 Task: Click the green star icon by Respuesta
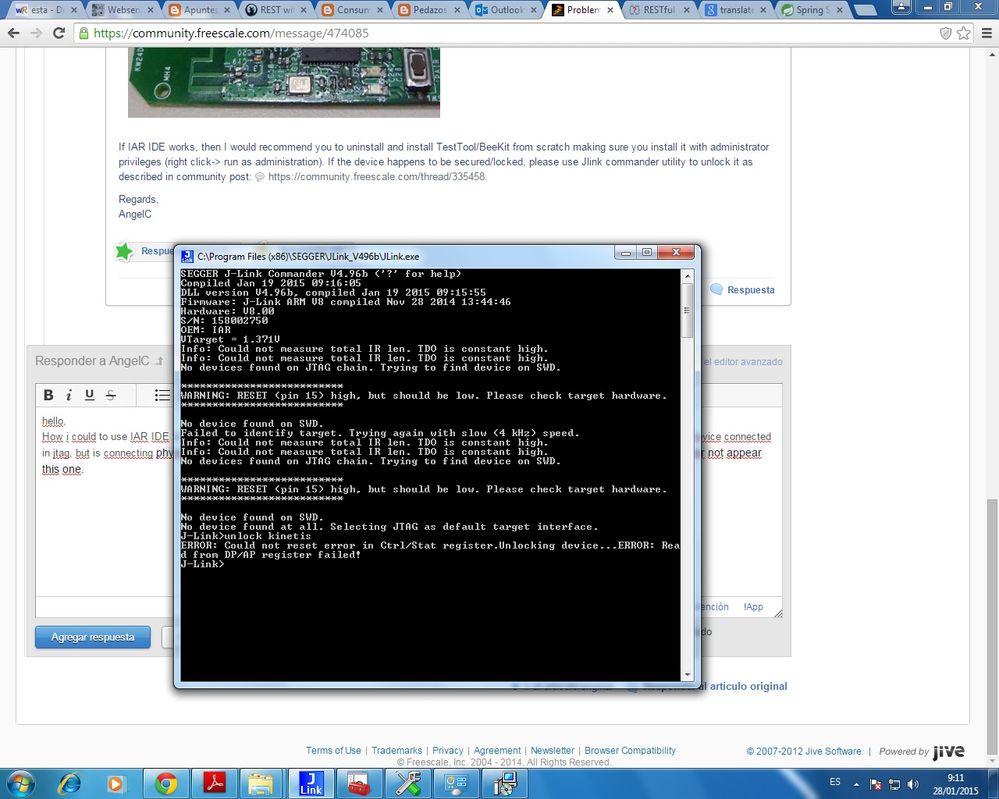click(x=124, y=251)
